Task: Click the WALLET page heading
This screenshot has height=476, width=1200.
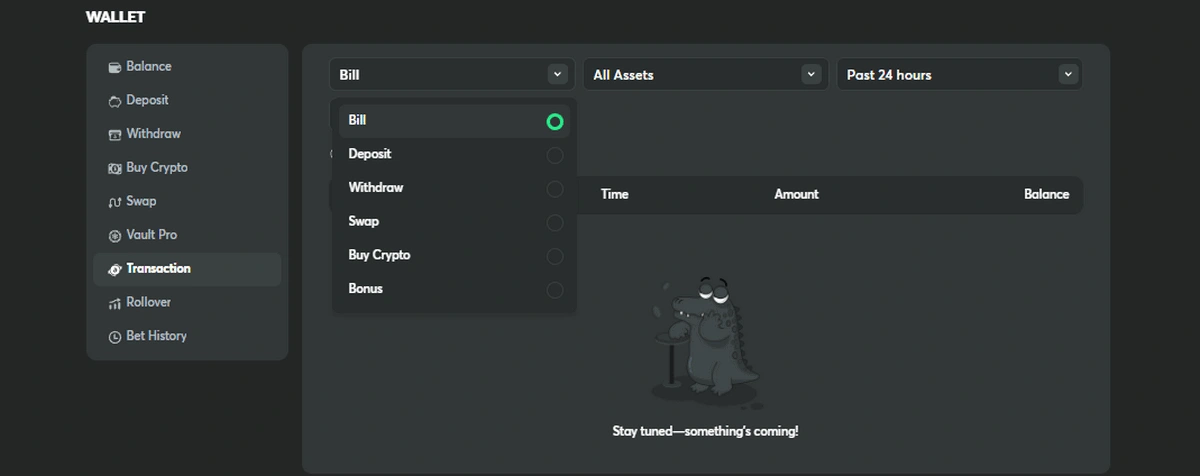Action: 115,17
